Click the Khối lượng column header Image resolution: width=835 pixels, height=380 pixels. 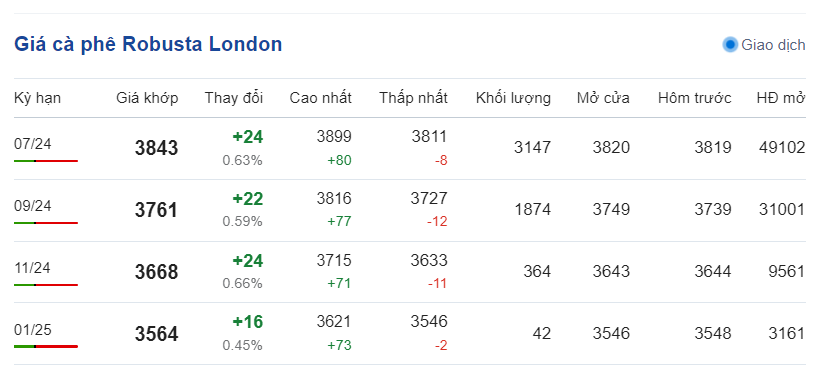coord(513,98)
